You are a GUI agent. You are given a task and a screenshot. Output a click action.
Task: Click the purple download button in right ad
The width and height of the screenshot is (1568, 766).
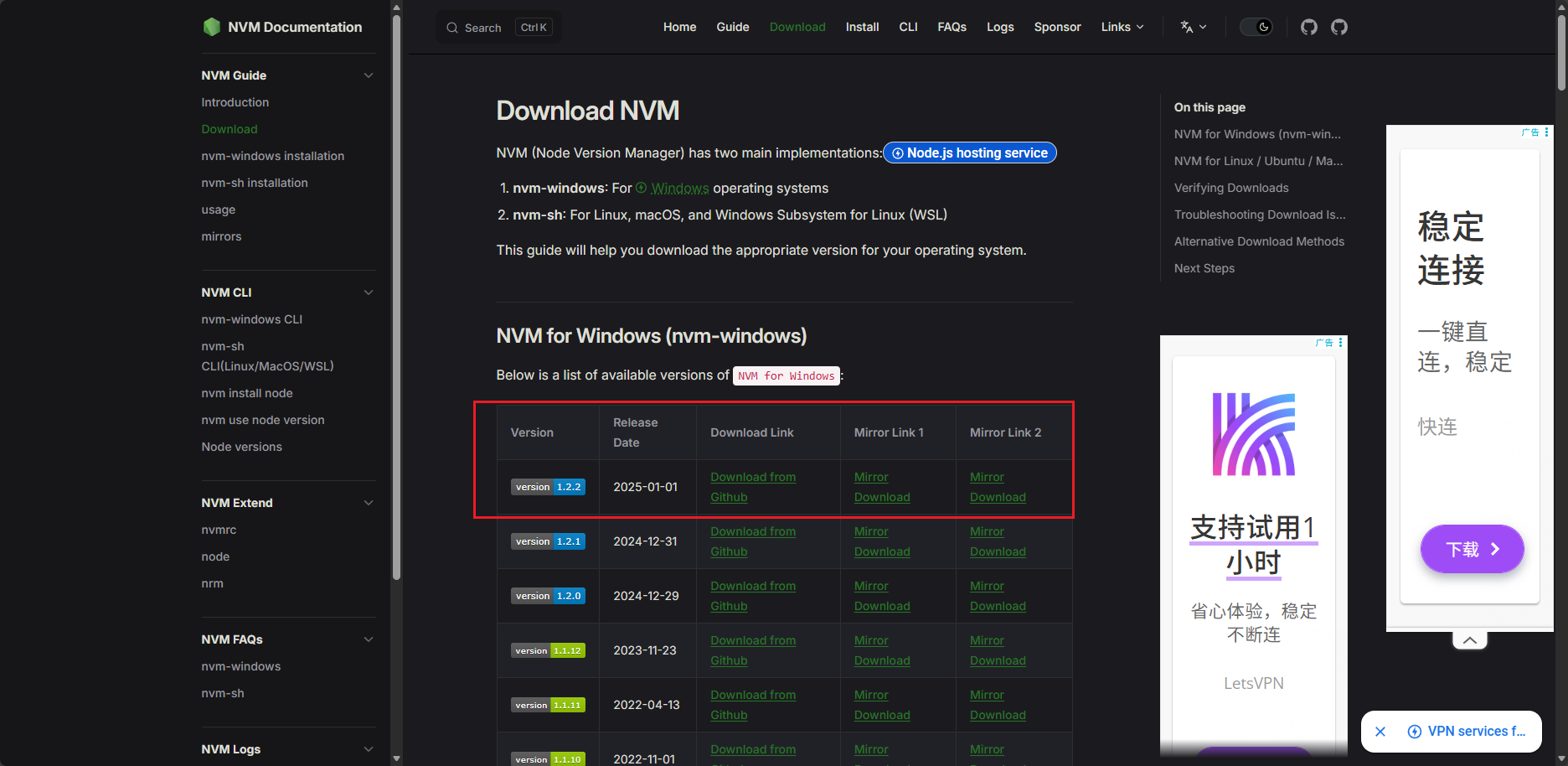[x=1472, y=549]
